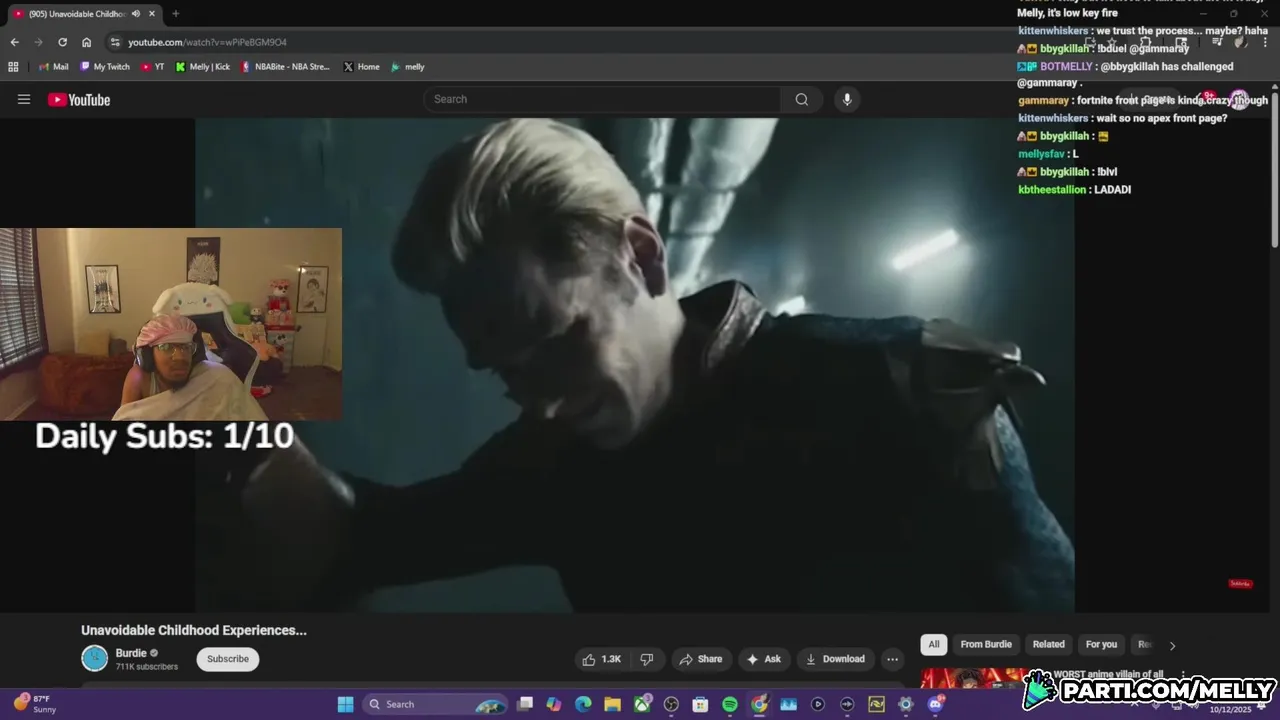The image size is (1280, 720).
Task: Click the 711K subscribers text
Action: coord(147,667)
